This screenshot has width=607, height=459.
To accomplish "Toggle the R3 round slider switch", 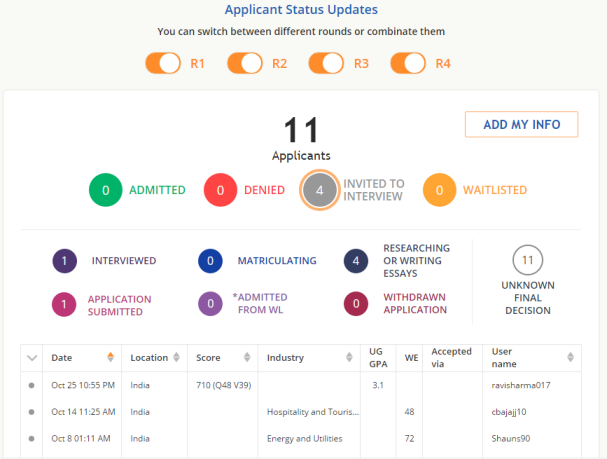I will click(326, 64).
